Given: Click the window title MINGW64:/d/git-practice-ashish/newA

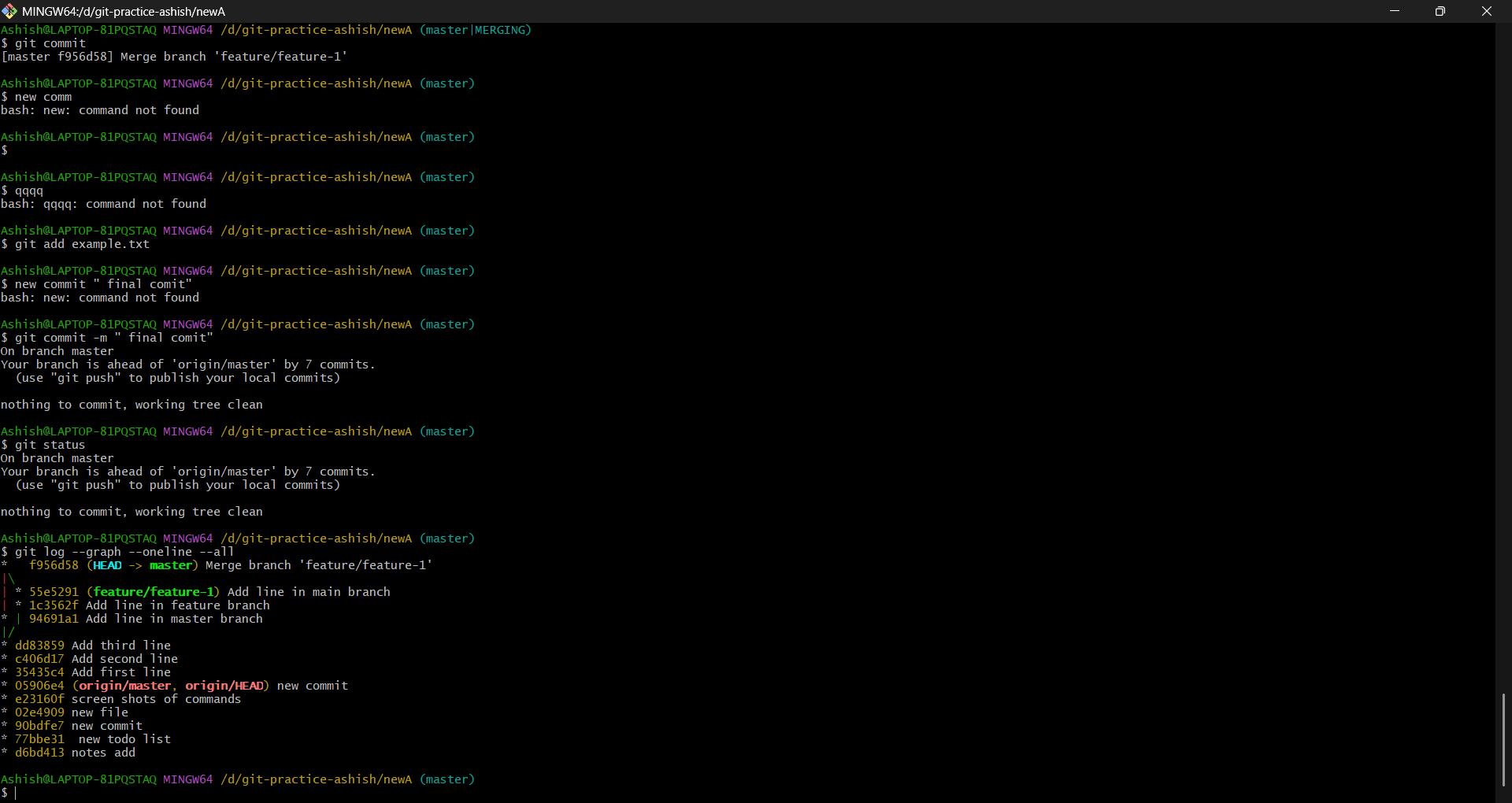Looking at the screenshot, I should [124, 11].
